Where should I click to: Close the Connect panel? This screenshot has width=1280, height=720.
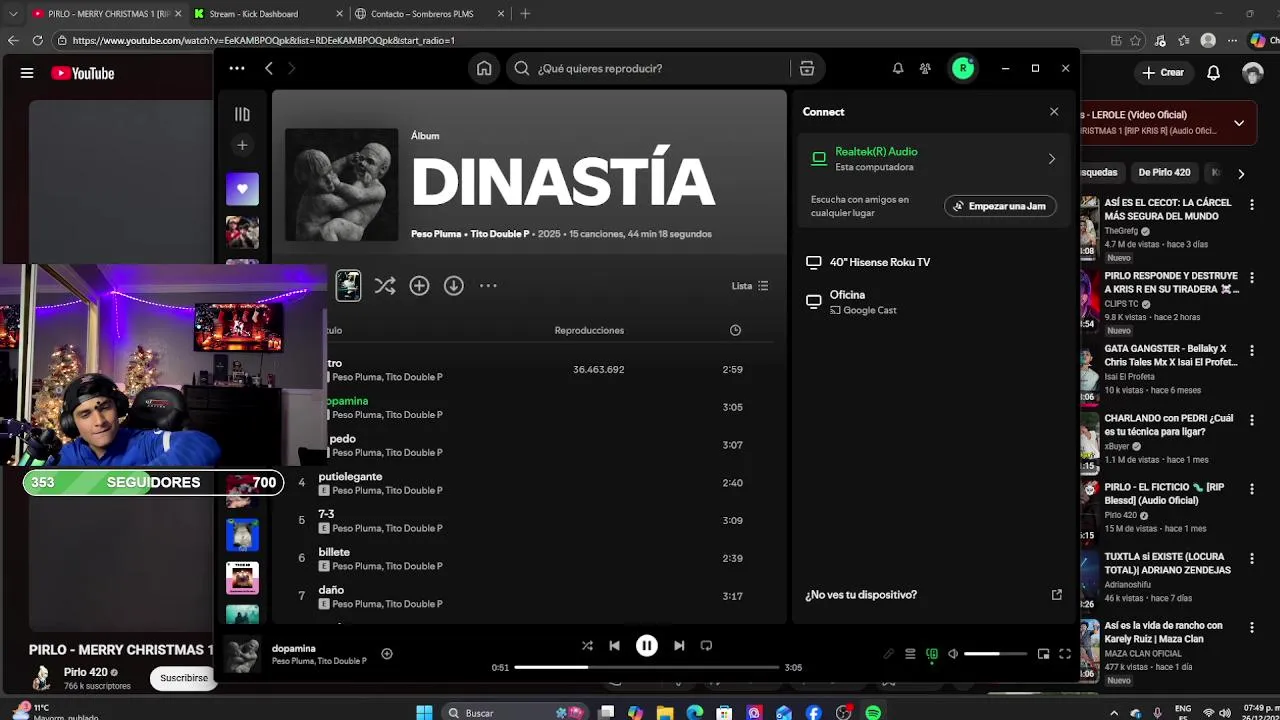pyautogui.click(x=1054, y=112)
